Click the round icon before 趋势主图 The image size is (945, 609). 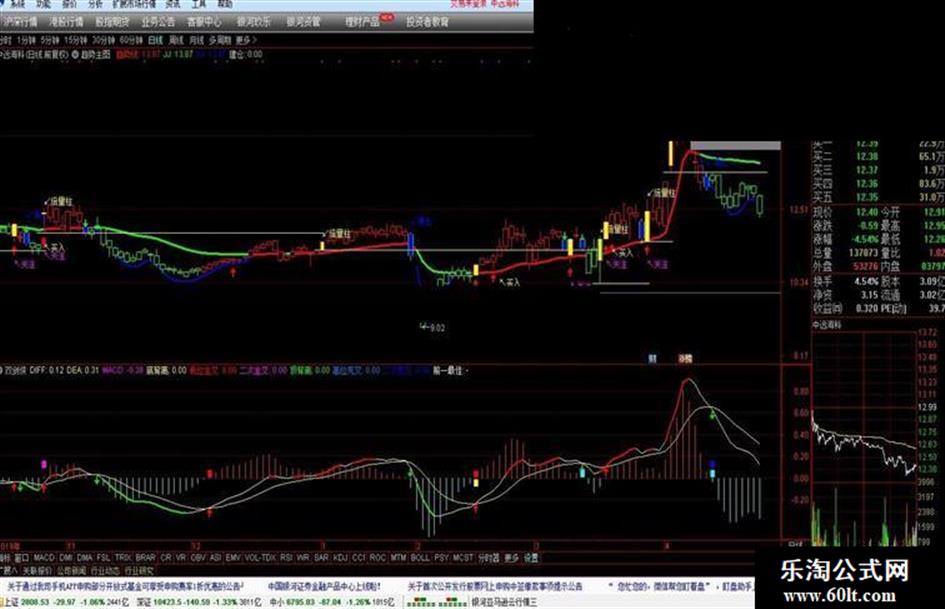pos(75,54)
